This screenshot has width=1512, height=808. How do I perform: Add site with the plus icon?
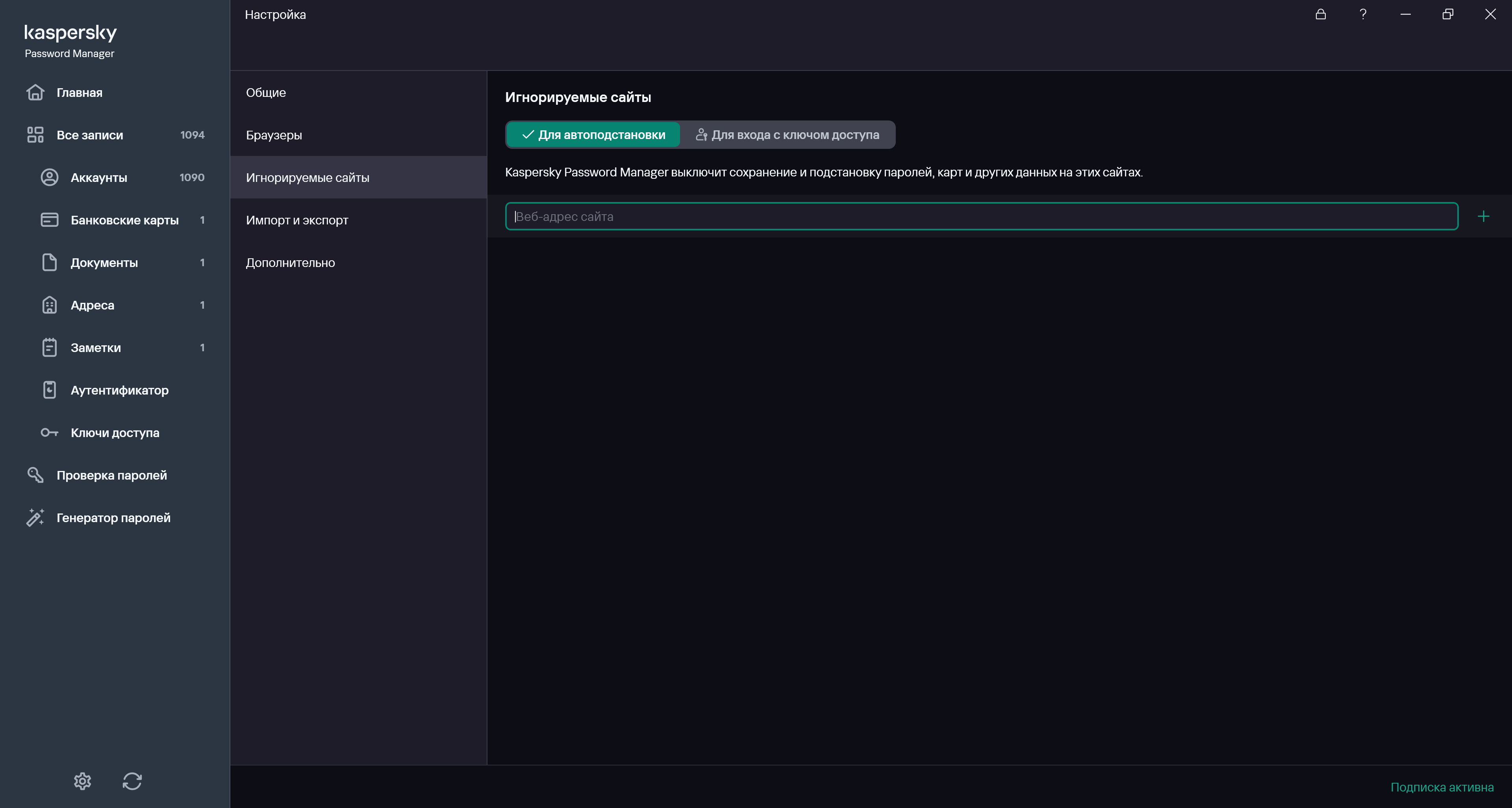(x=1483, y=217)
